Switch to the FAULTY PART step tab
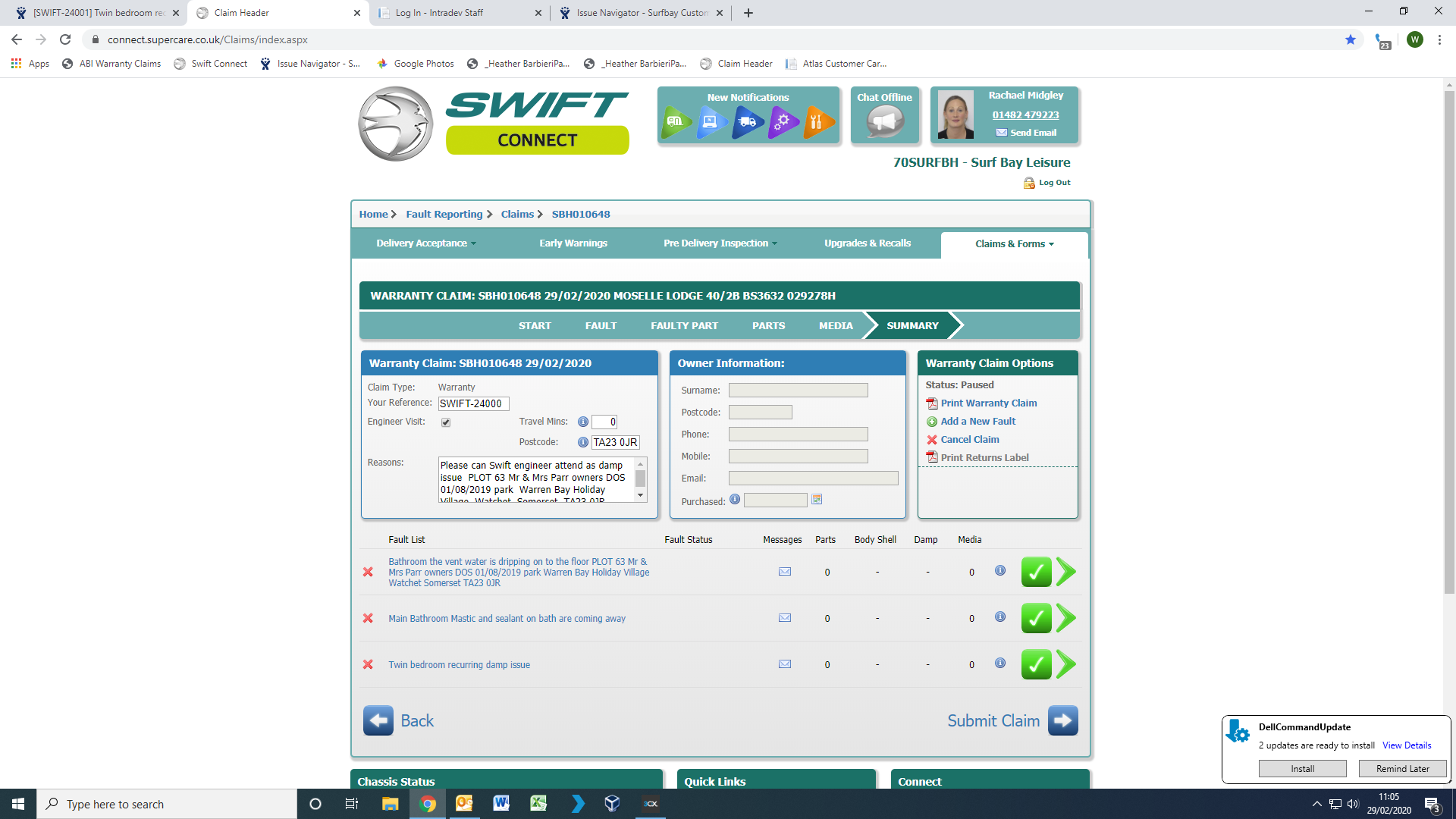1456x819 pixels. [x=684, y=326]
